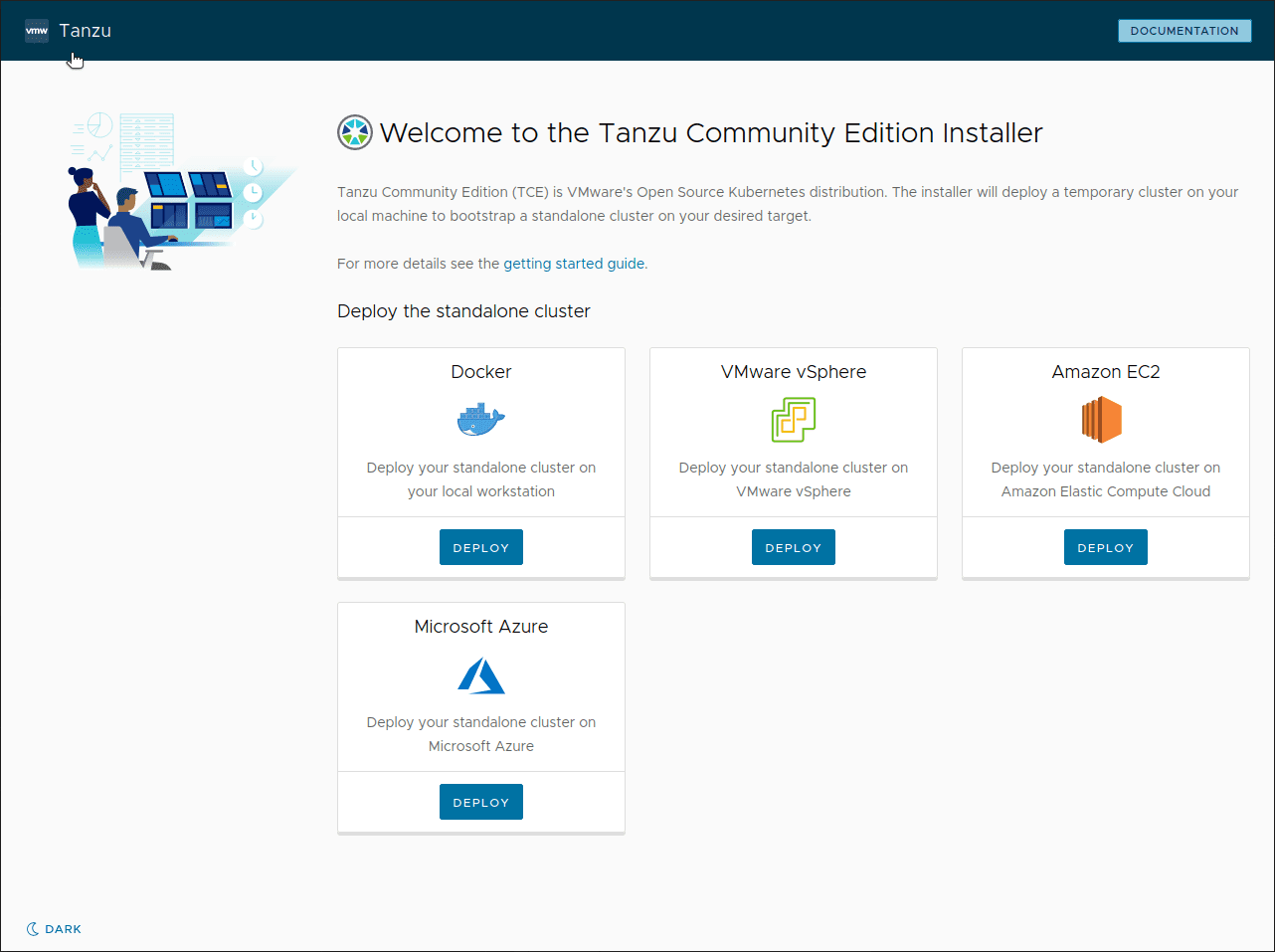Click the Amazon EC2 card title
1275x952 pixels.
1106,372
